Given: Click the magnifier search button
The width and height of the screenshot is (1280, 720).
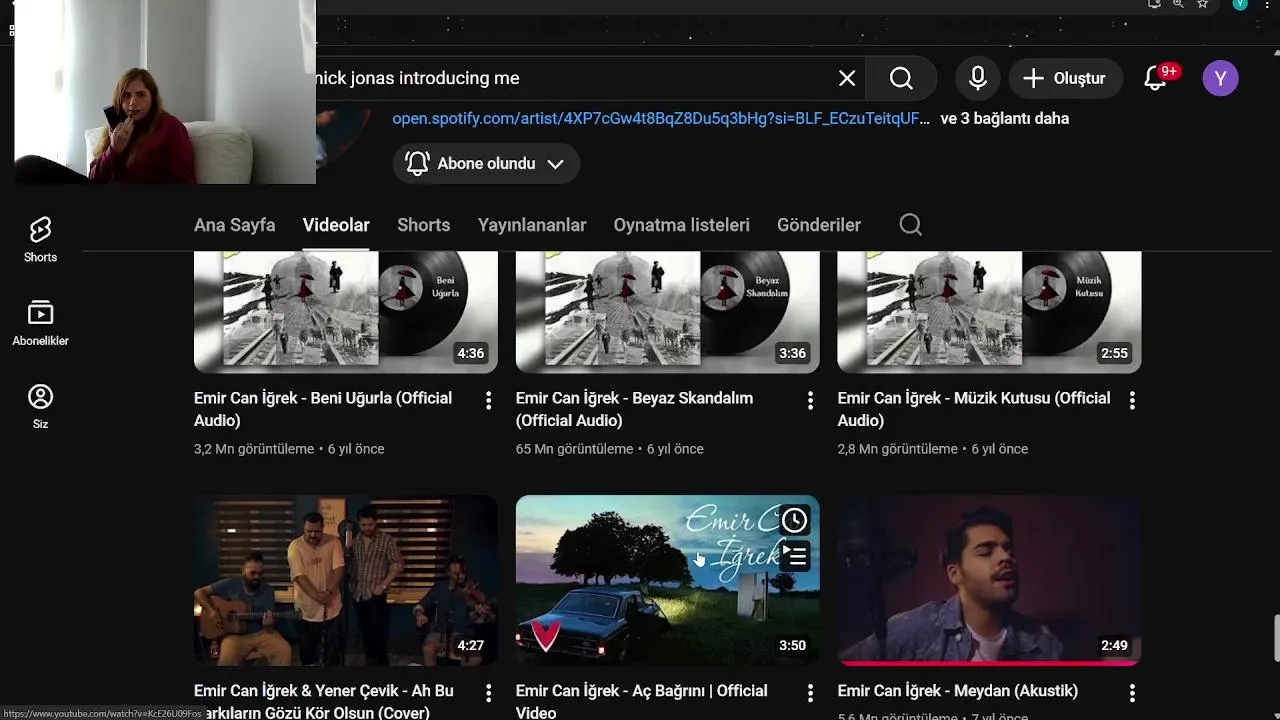Looking at the screenshot, I should tap(901, 78).
